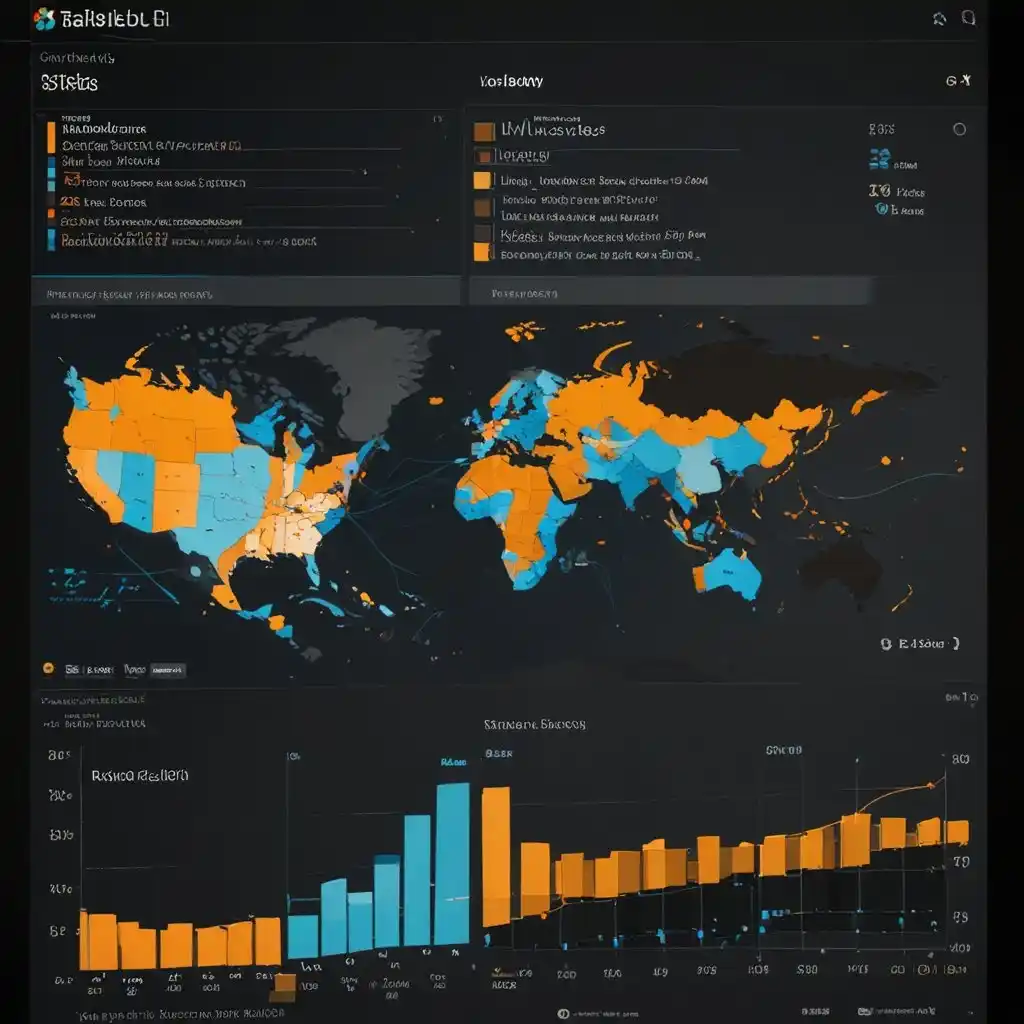1024x1024 pixels.
Task: Open the right grey tab above the map
Action: [671, 291]
